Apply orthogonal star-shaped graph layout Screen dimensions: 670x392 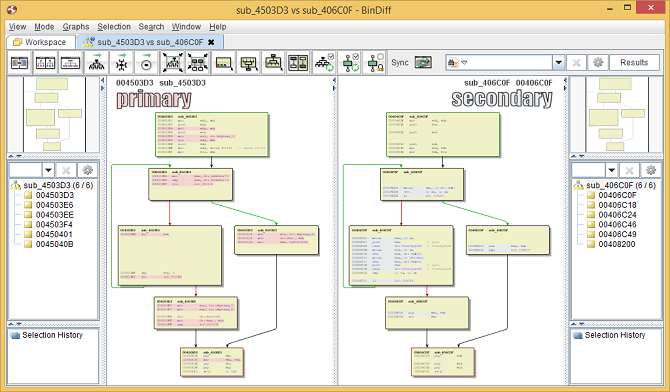pos(122,63)
